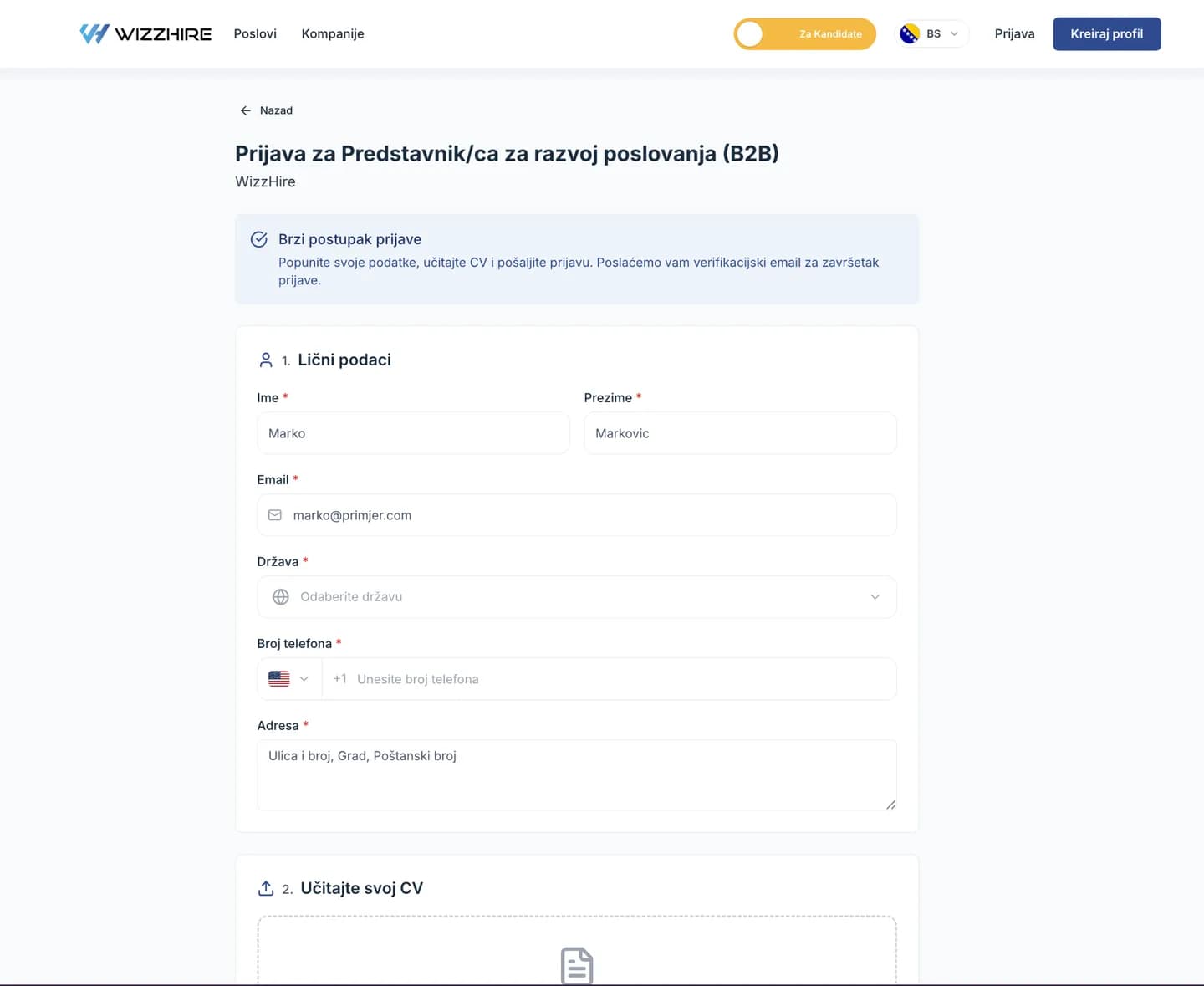Screen dimensions: 1204x986
Task: Click the Broj telefona label
Action: 294,643
